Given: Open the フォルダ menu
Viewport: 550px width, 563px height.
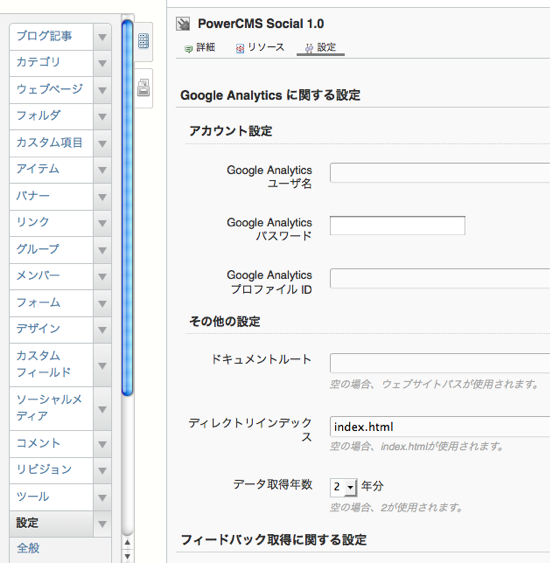Looking at the screenshot, I should tap(52, 116).
